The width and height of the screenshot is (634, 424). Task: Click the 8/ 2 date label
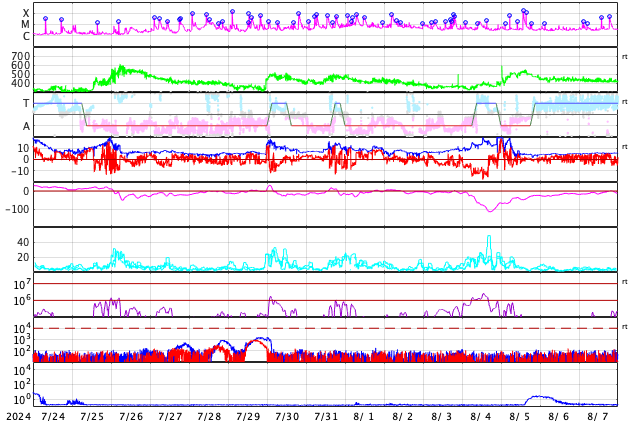coord(402,417)
